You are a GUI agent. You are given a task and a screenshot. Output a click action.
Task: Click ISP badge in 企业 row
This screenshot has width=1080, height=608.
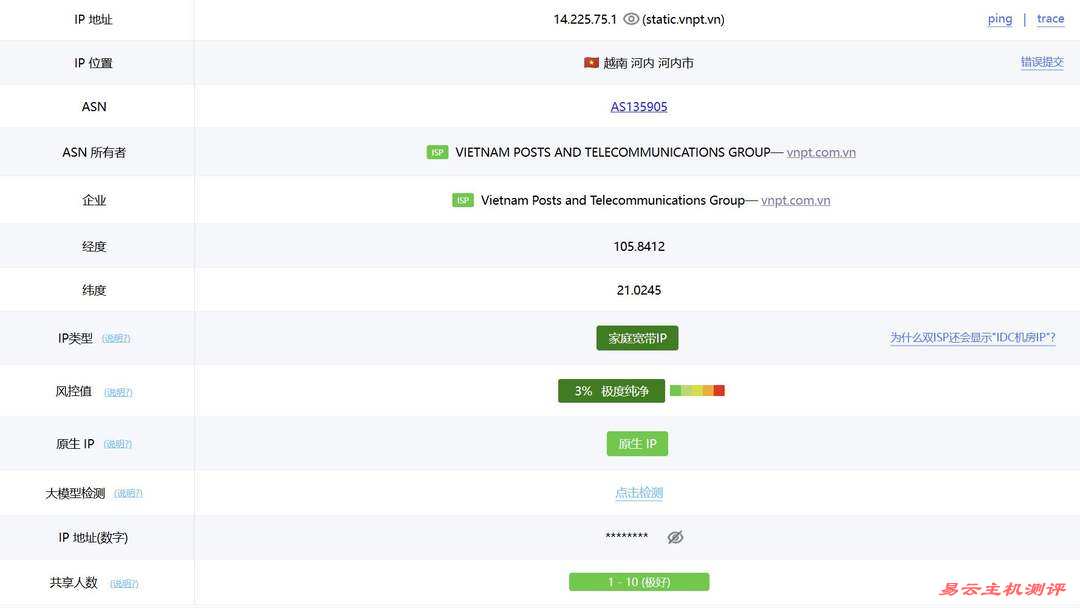463,201
